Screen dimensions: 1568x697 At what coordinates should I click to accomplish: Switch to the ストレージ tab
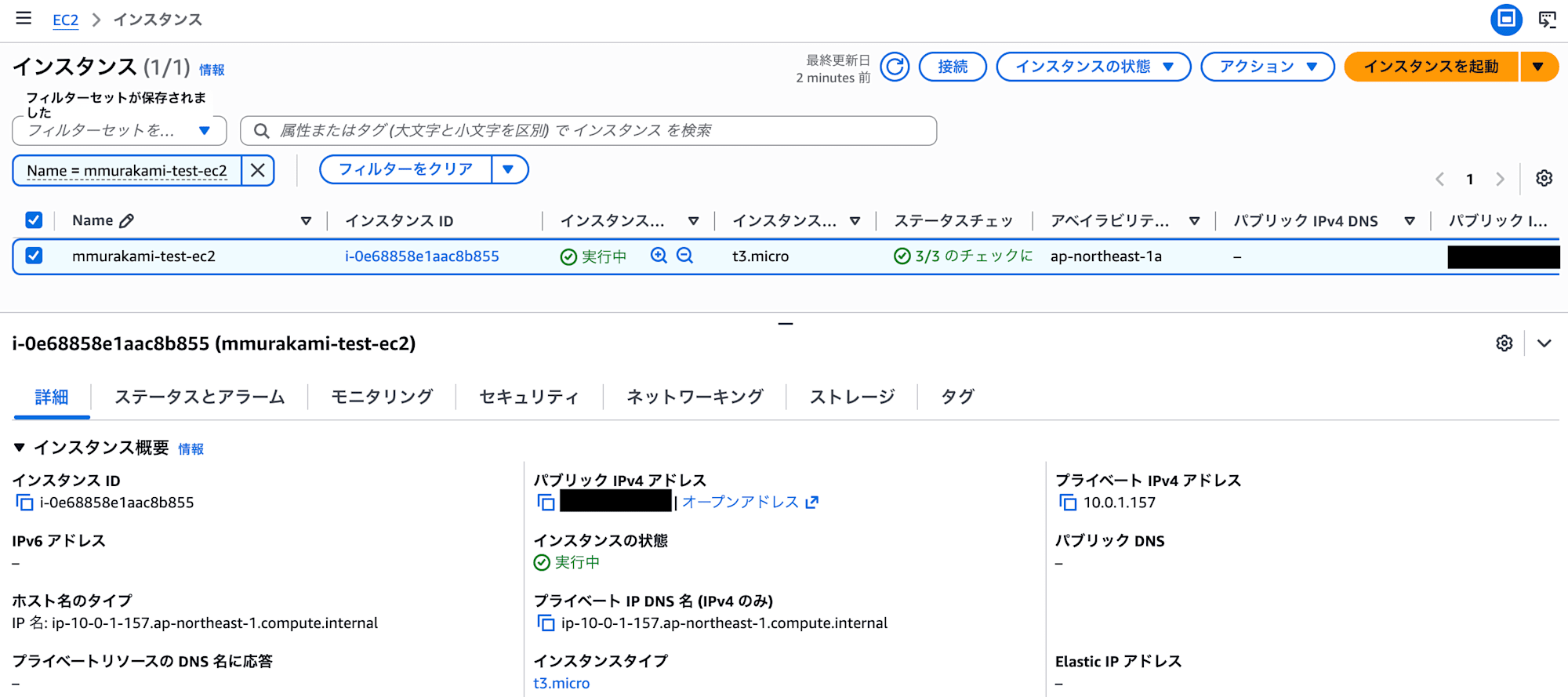tap(851, 397)
